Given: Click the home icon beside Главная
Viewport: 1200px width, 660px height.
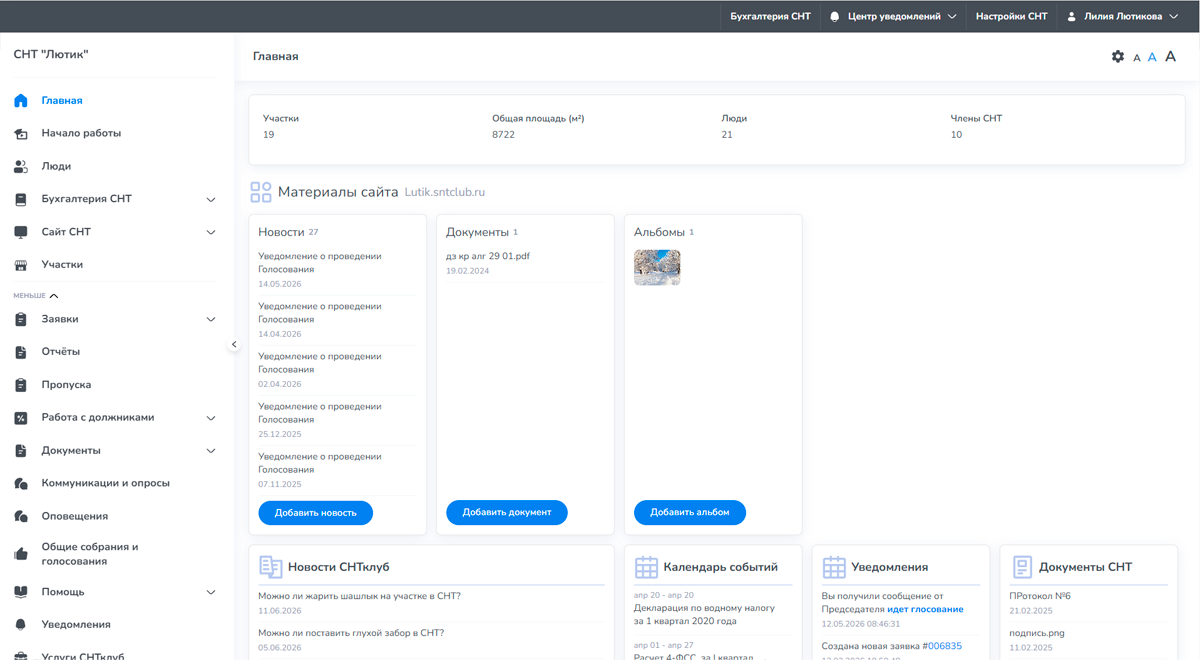Looking at the screenshot, I should [x=21, y=101].
